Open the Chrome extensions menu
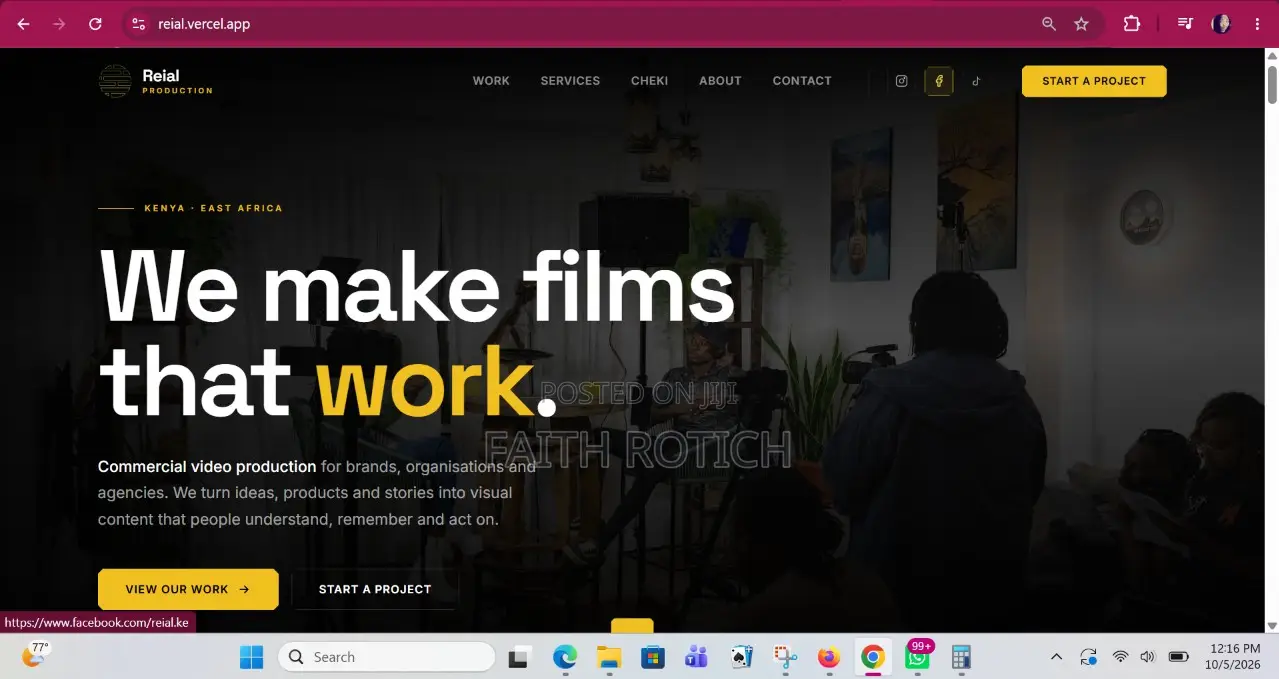This screenshot has height=679, width=1279. click(1132, 24)
